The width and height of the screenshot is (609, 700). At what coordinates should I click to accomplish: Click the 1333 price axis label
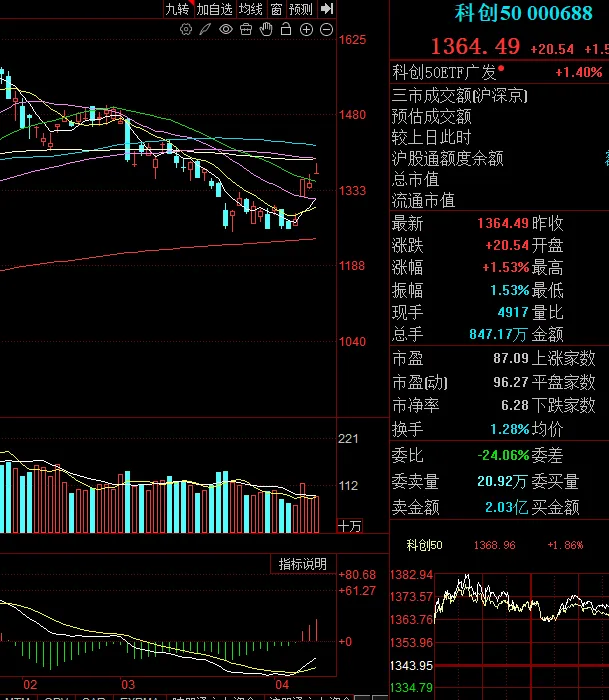(x=352, y=191)
